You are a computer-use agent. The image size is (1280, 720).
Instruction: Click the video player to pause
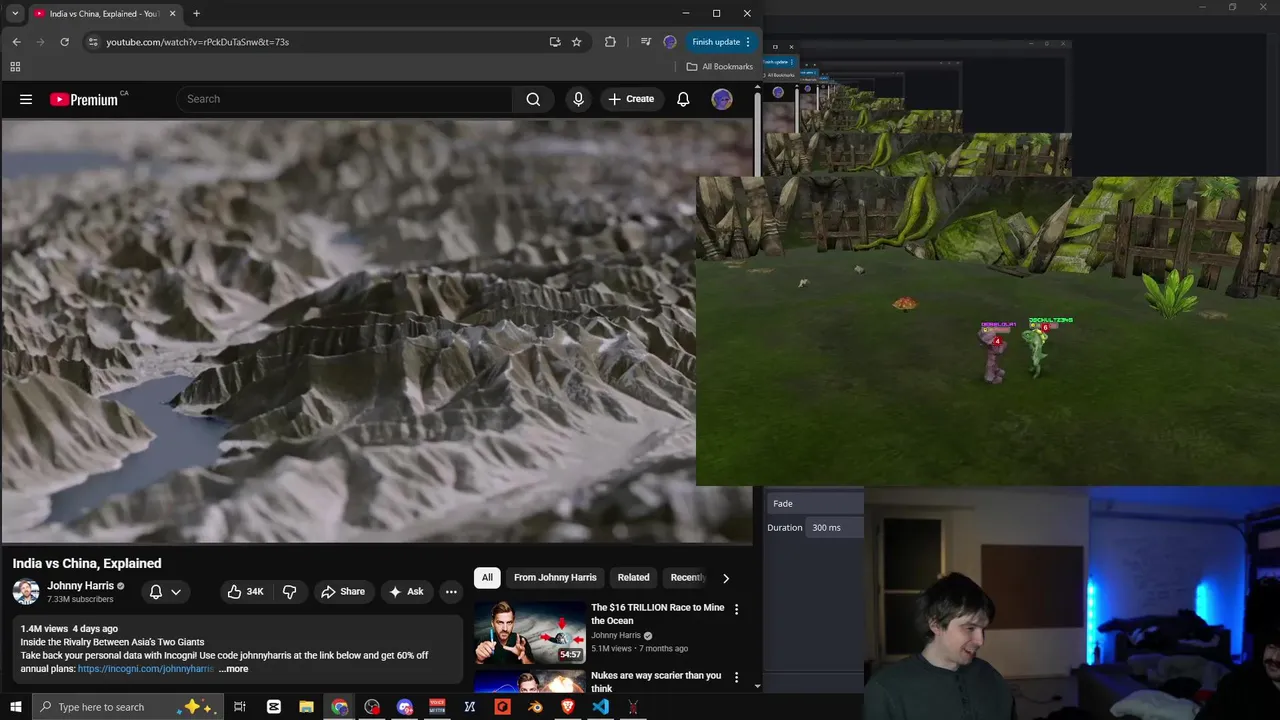click(x=350, y=332)
